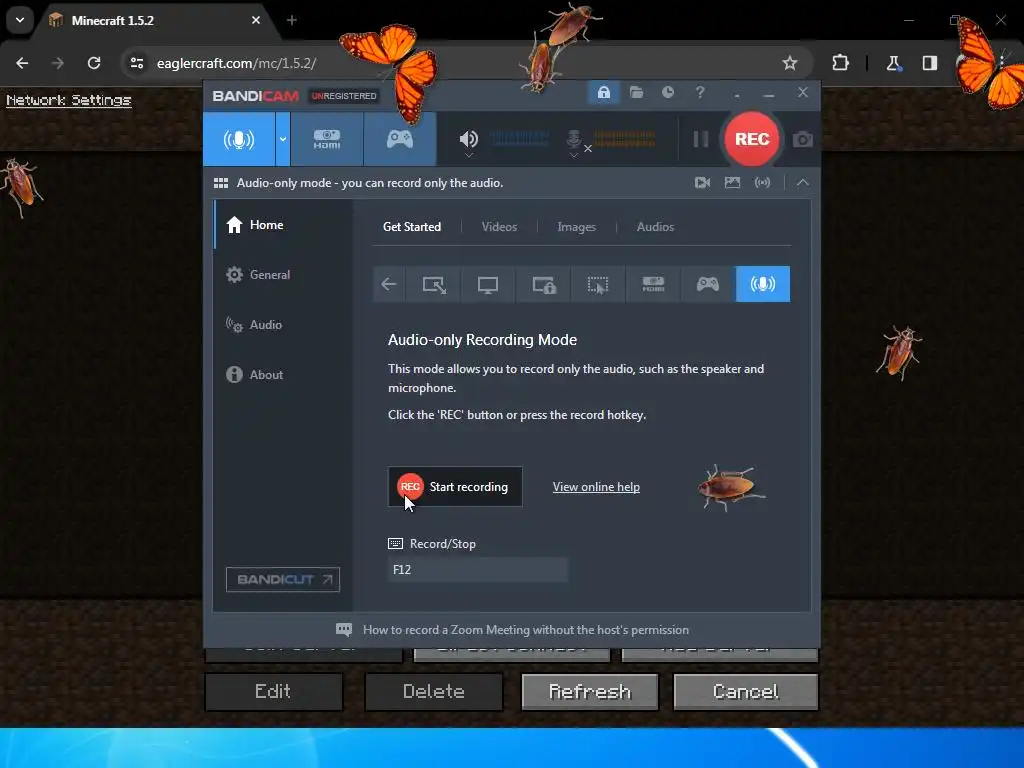Switch to the Audios tab
The width and height of the screenshot is (1024, 768).
click(x=655, y=227)
